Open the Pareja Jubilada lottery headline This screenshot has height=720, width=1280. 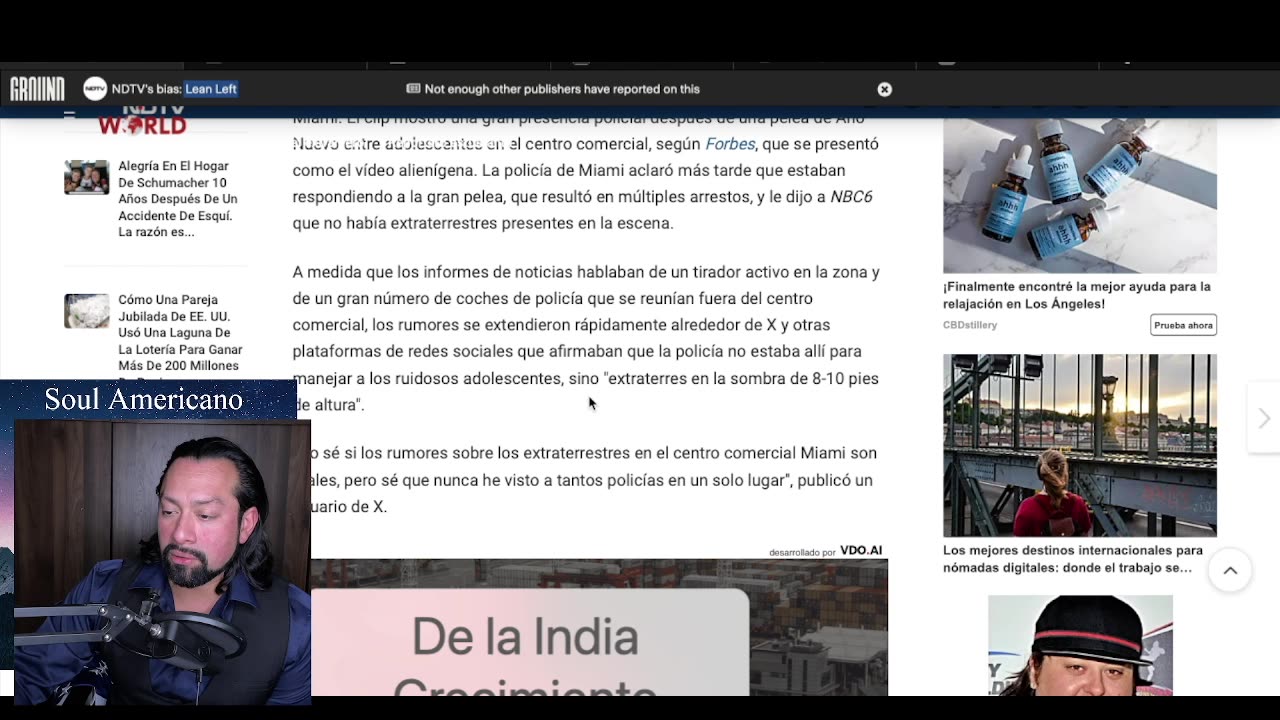pos(180,333)
